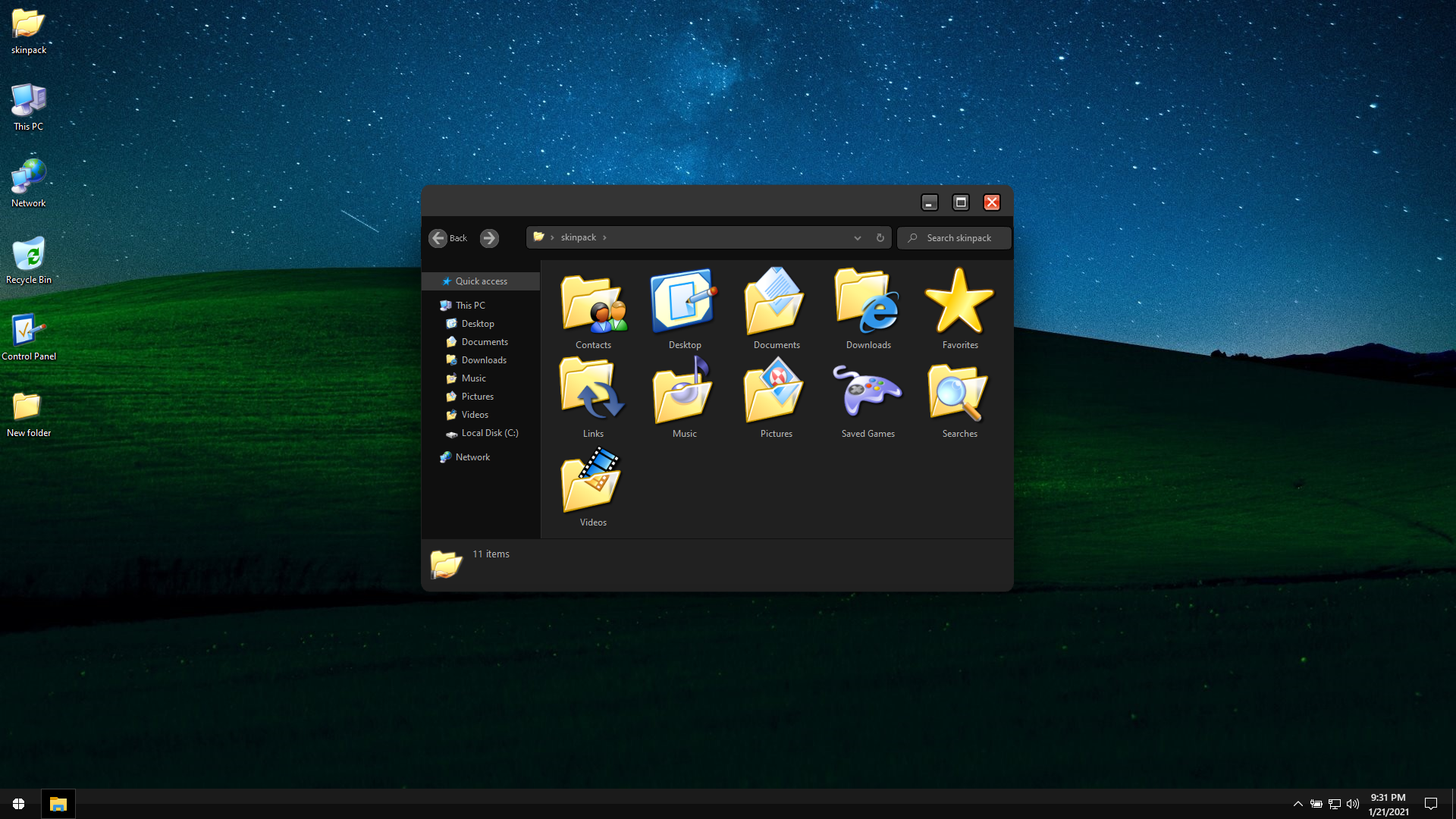This screenshot has width=1456, height=819.
Task: Open the Searches magnifier folder
Action: click(x=959, y=394)
